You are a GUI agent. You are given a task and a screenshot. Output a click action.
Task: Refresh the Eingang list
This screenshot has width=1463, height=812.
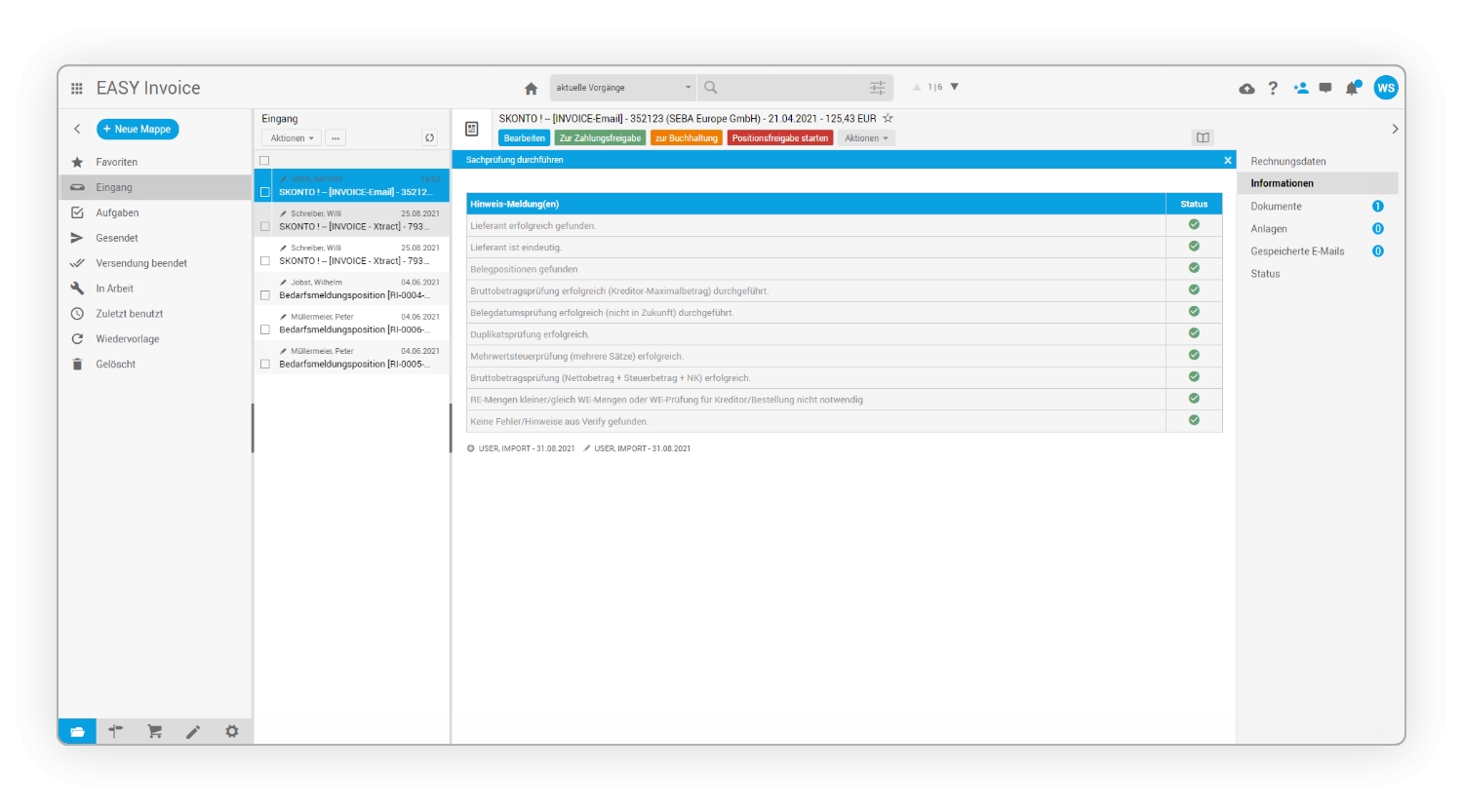(429, 138)
